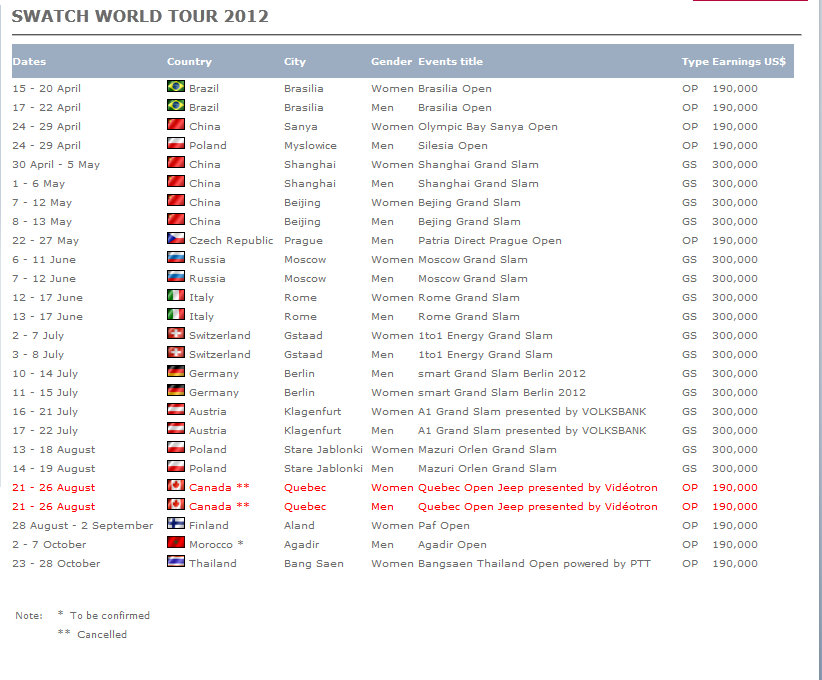Open Bangsaen Thailand Open powered by PTT
The height and width of the screenshot is (680, 822).
[533, 564]
